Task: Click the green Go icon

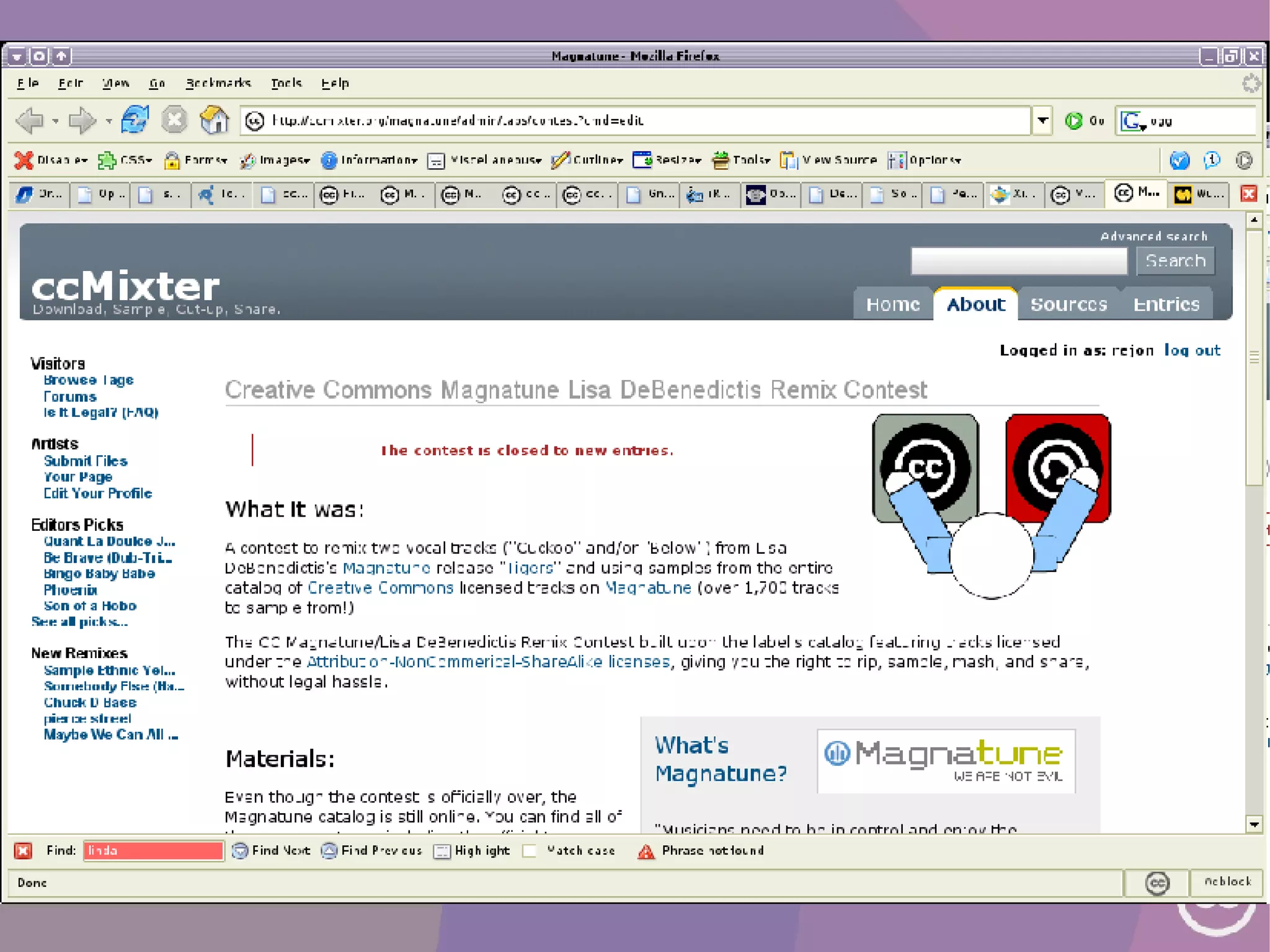Action: click(1074, 121)
